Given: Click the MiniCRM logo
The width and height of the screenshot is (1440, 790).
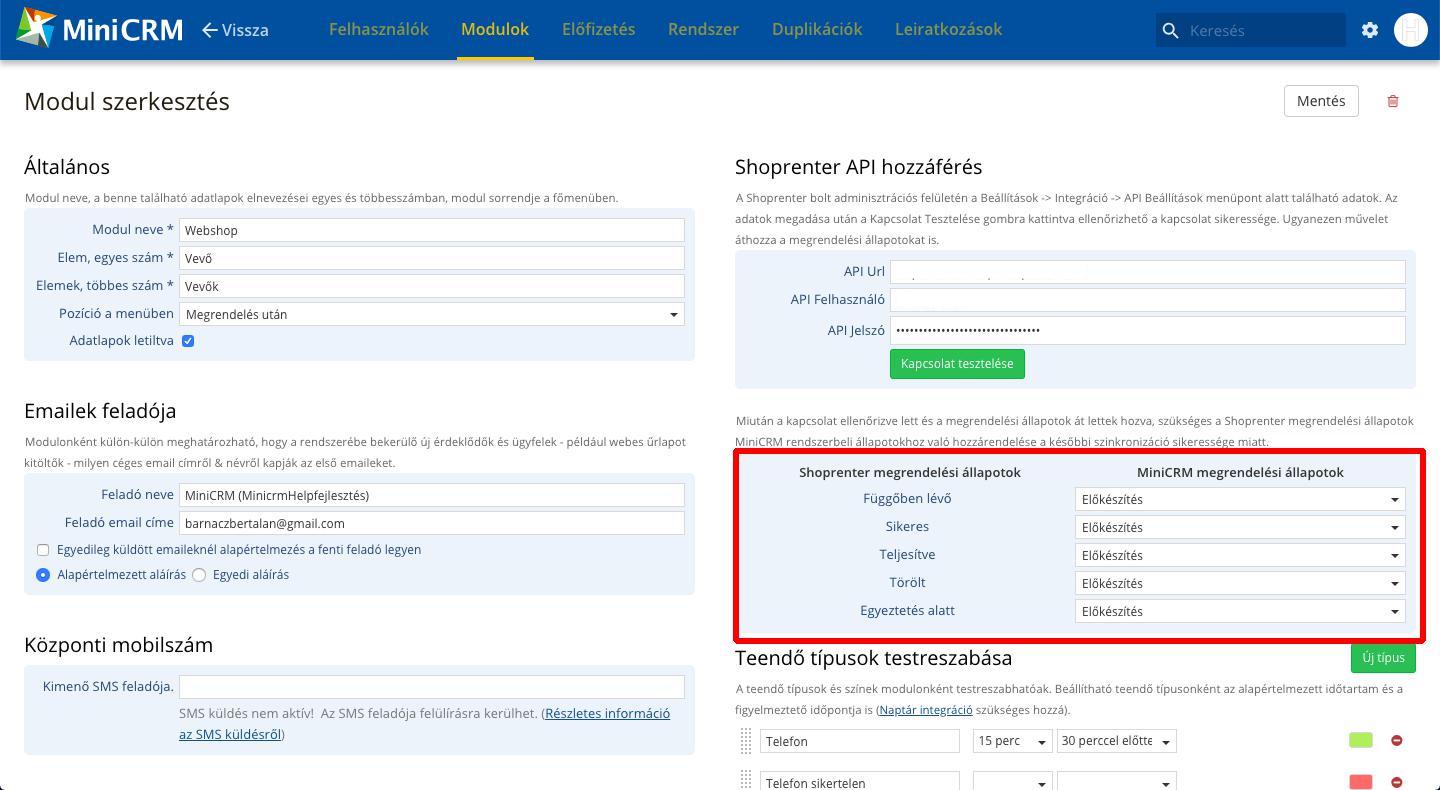Looking at the screenshot, I should pos(99,29).
